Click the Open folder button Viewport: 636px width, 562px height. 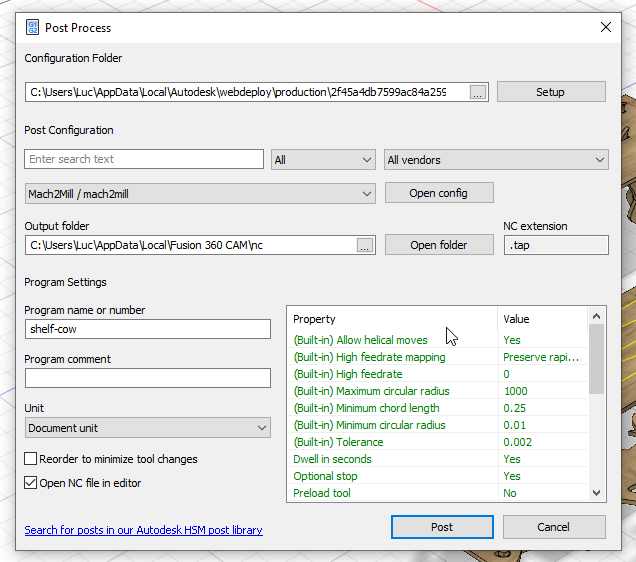[438, 245]
